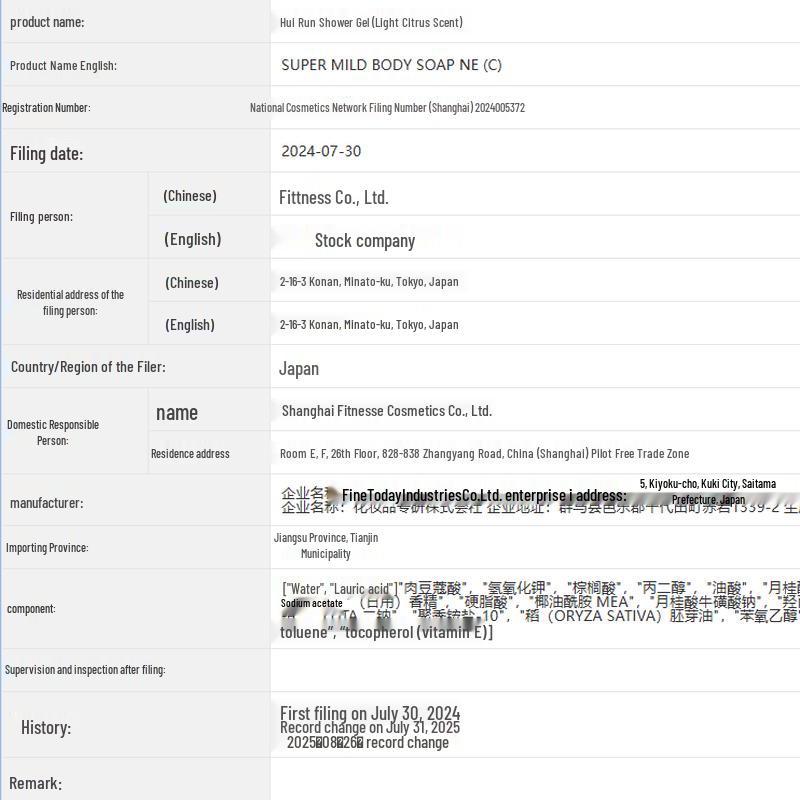Click 'Record change on July 31, 2025' entry
This screenshot has width=800, height=800.
click(x=369, y=728)
